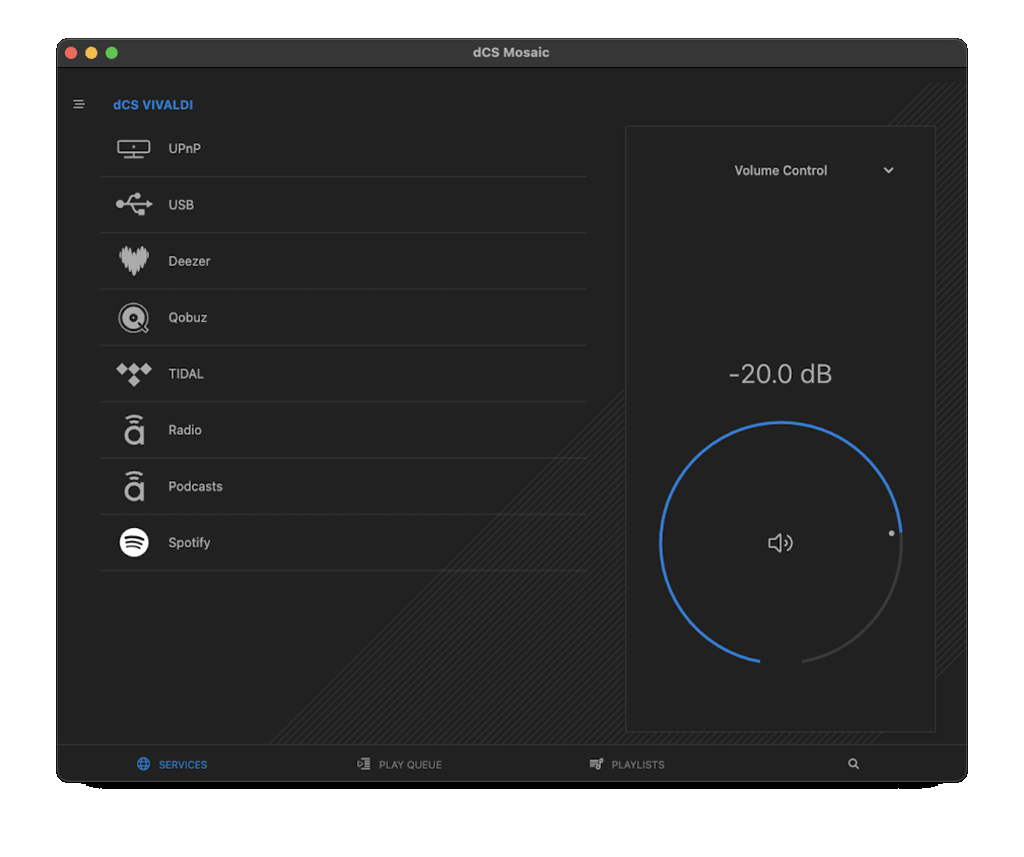Click the search magnifier icon
The height and width of the screenshot is (857, 1024).
853,764
